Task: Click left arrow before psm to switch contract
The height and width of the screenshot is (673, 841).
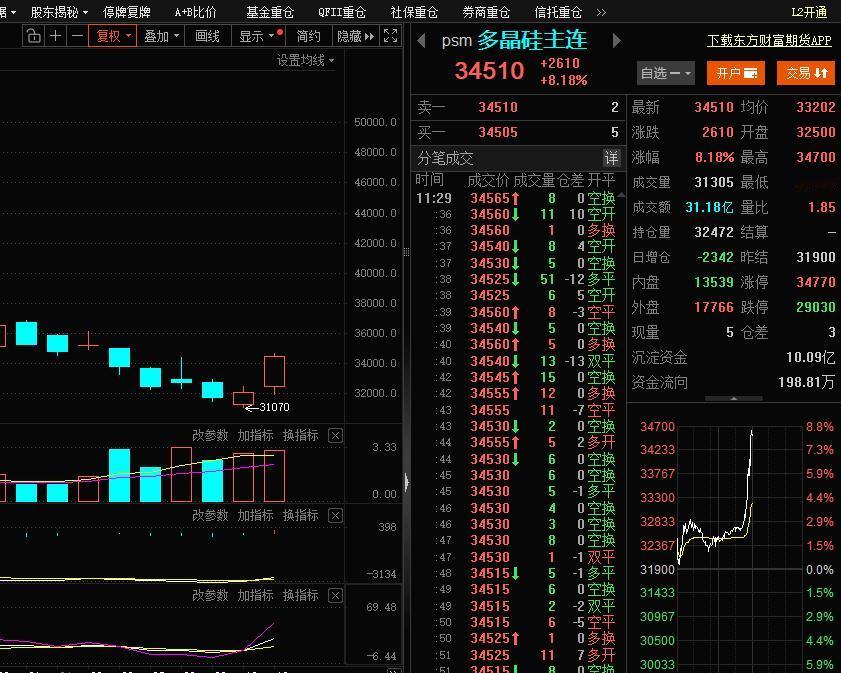Action: coord(423,42)
